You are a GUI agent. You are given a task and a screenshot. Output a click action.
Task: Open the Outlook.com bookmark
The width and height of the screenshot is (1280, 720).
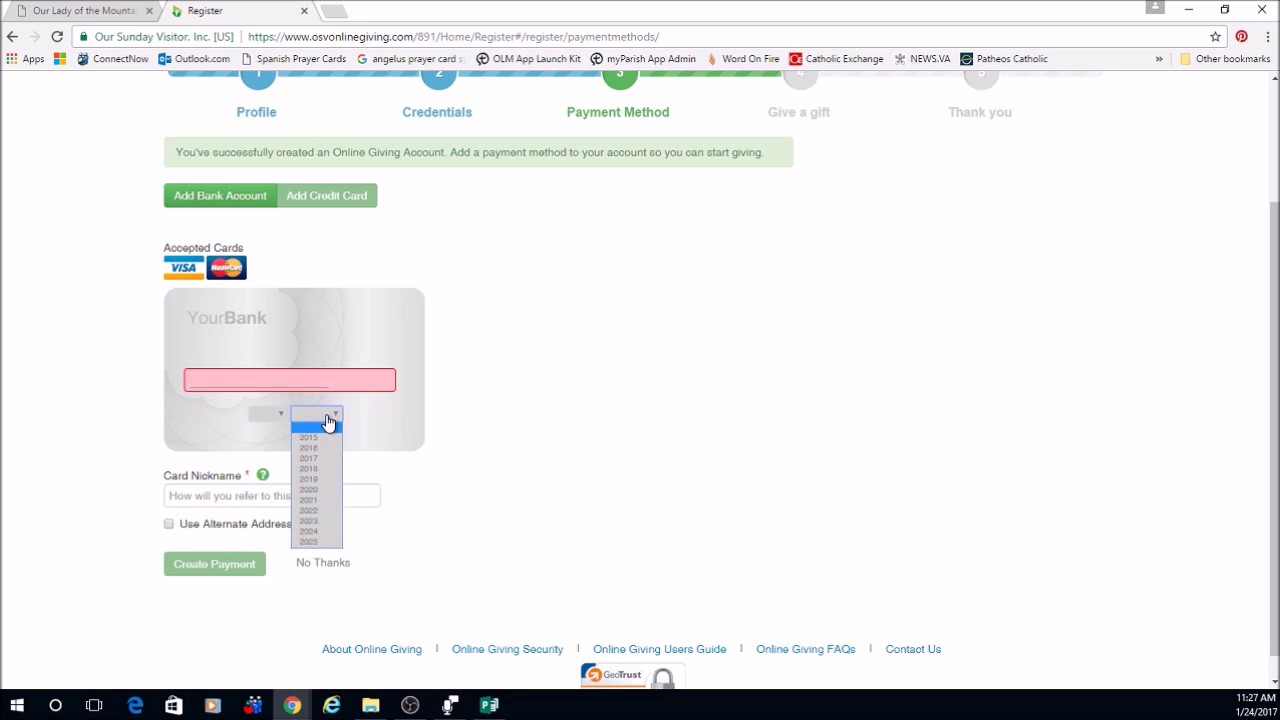[x=194, y=59]
